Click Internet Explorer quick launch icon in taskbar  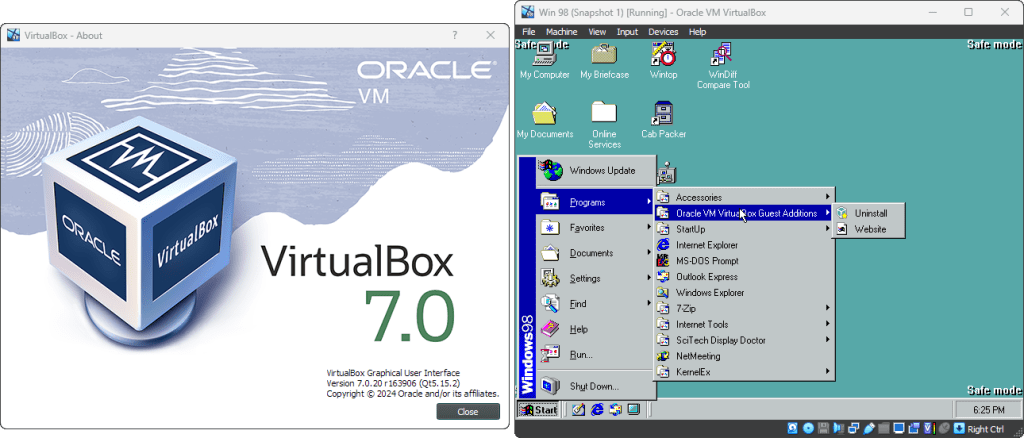(x=597, y=409)
